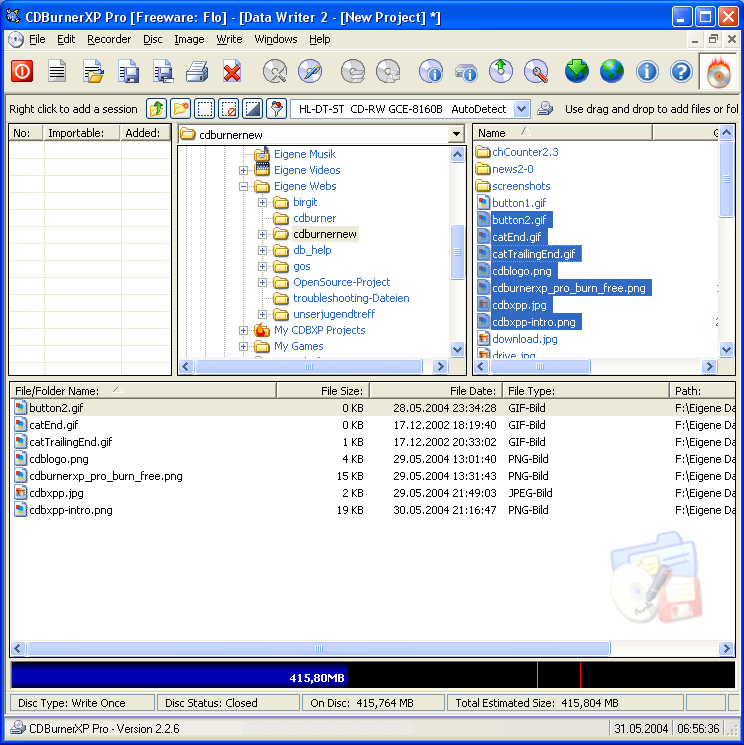Open the Image menu
The image size is (744, 745).
coord(189,39)
